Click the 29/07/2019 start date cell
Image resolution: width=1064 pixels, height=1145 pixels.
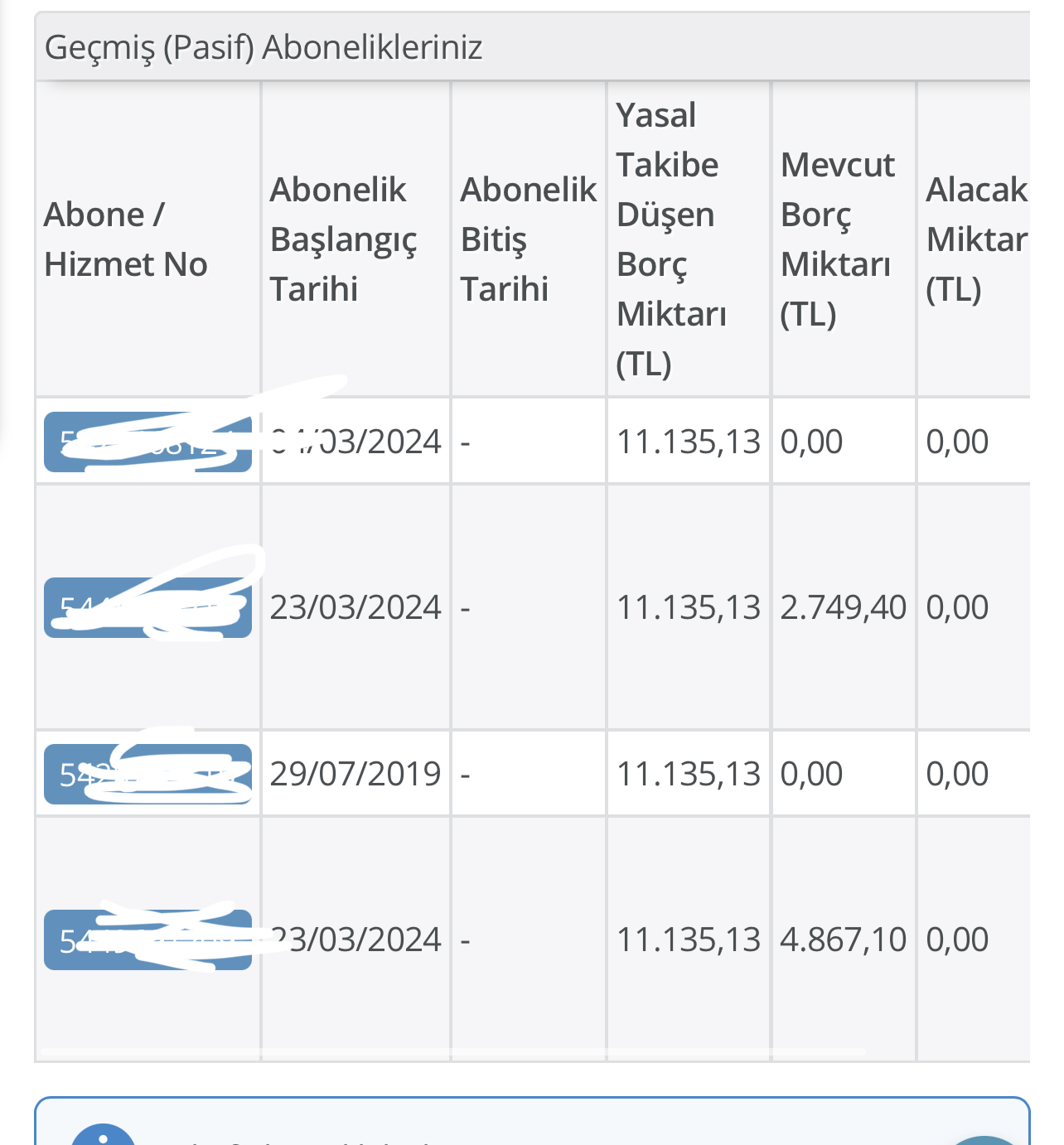[x=355, y=774]
